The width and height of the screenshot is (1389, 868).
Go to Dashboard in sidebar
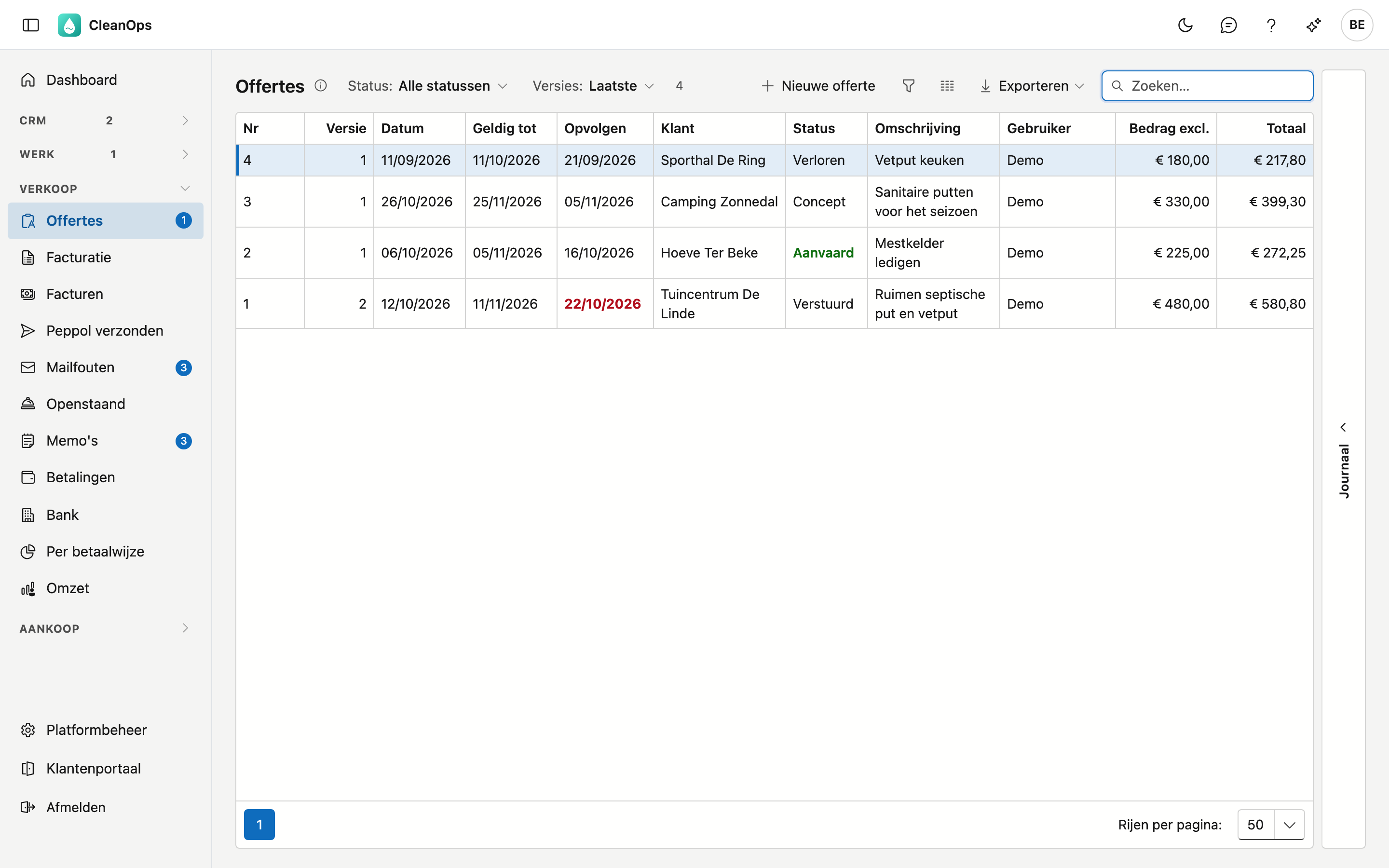pyautogui.click(x=106, y=80)
